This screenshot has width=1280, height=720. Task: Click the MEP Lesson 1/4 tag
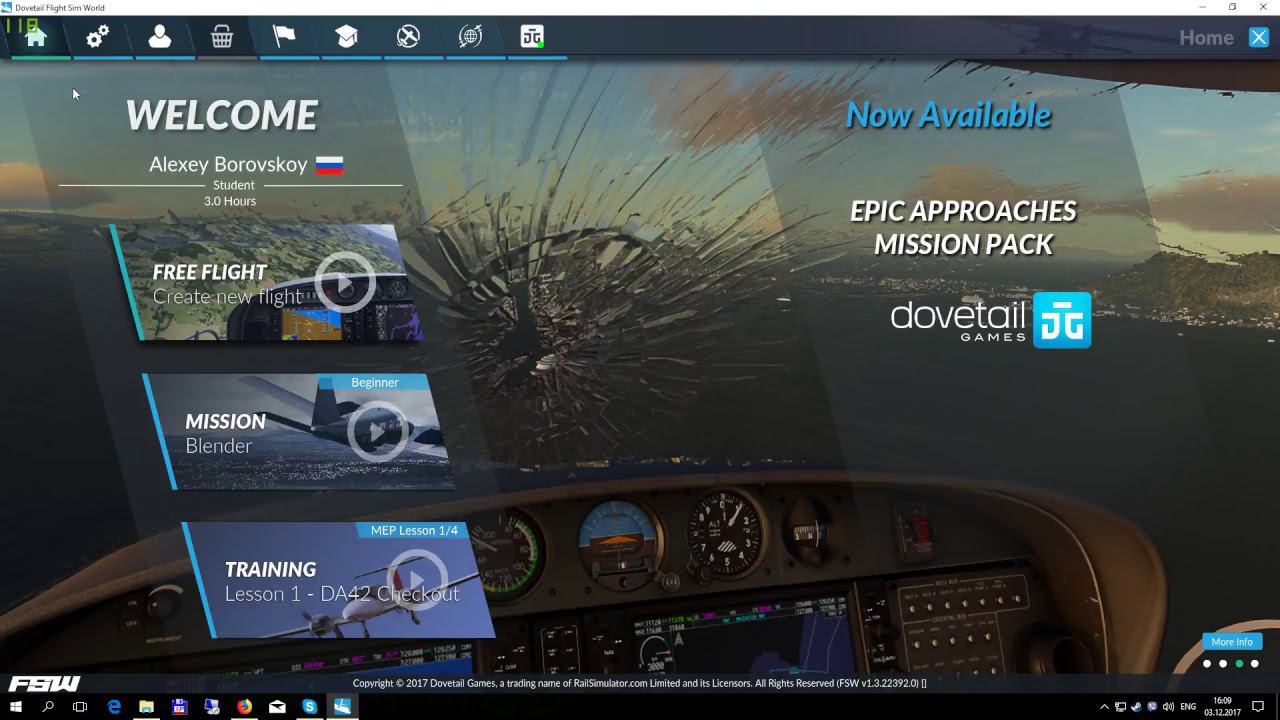click(x=413, y=530)
